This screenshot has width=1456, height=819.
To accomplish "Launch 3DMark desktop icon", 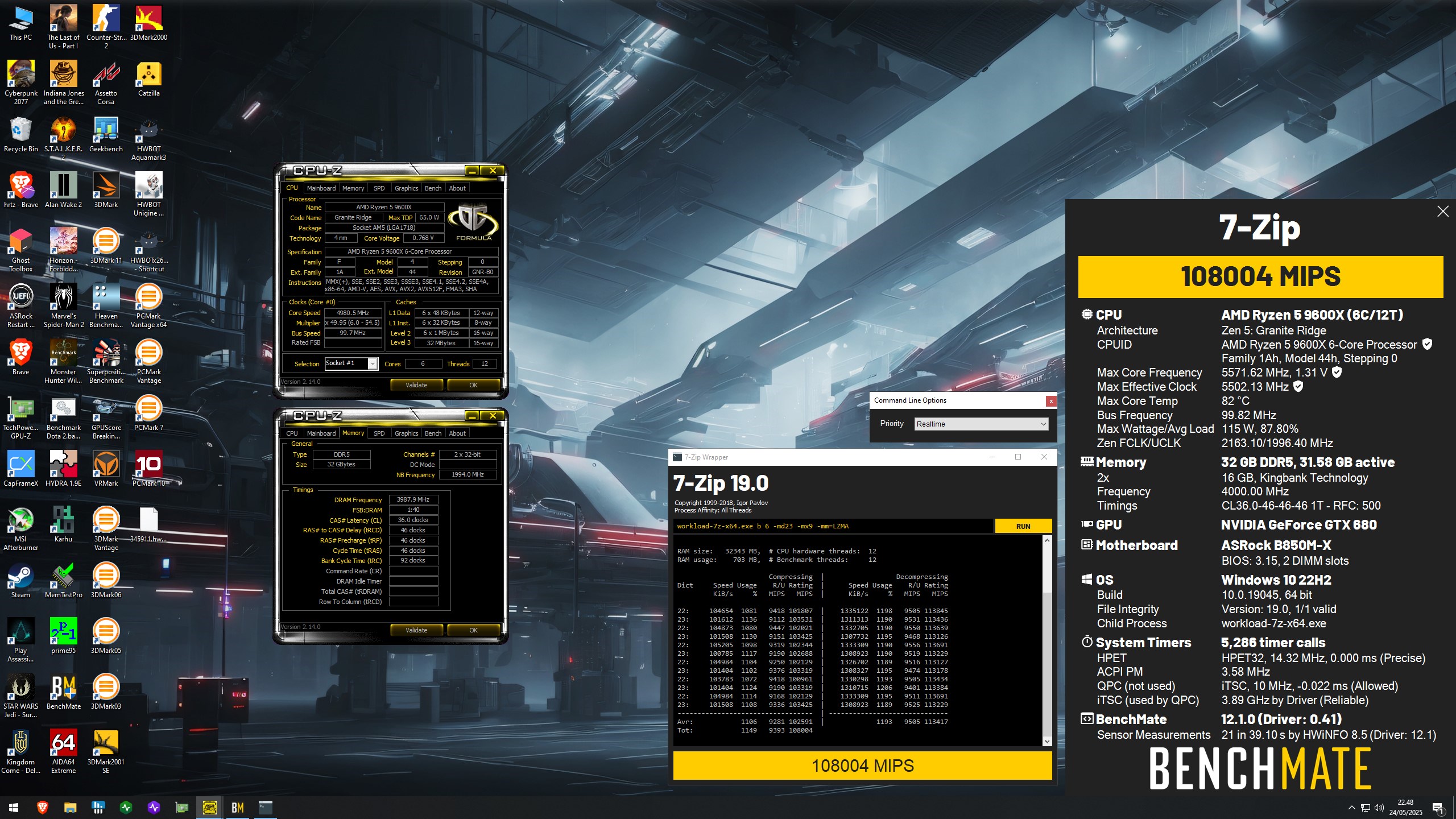I will [106, 190].
